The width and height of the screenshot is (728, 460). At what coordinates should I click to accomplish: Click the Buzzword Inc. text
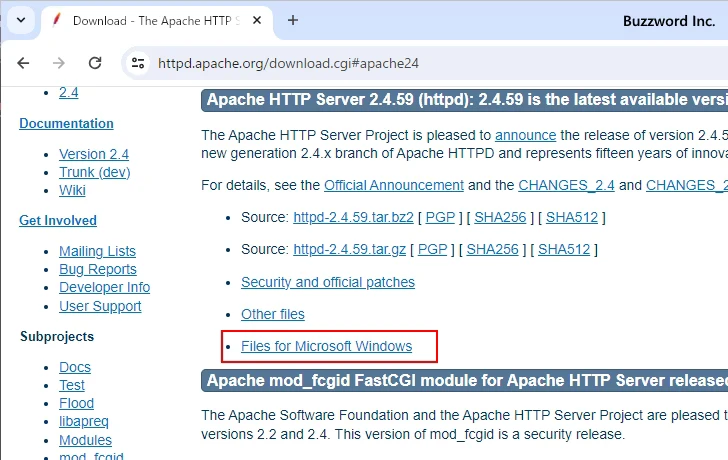669,21
